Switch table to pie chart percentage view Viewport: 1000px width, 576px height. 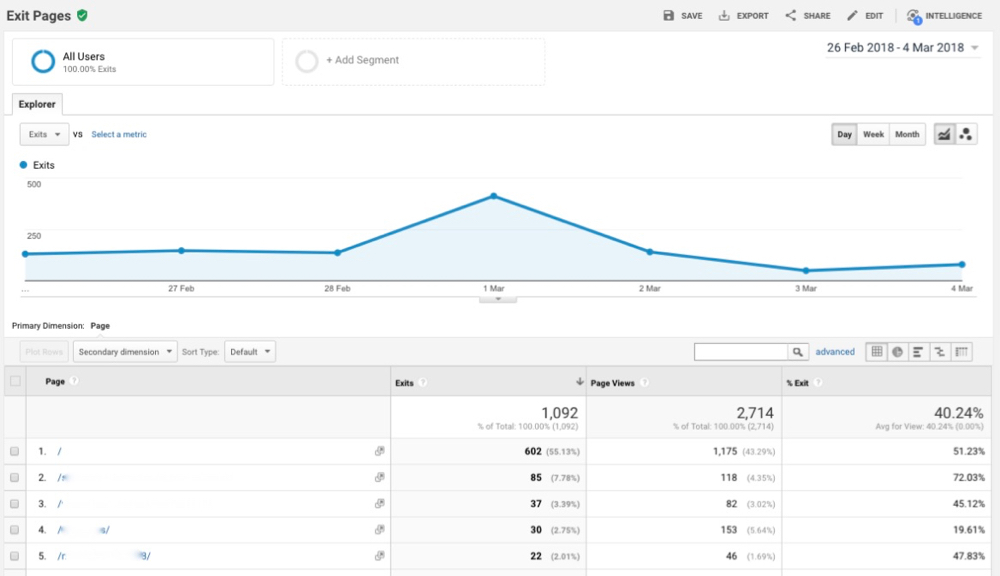[898, 352]
